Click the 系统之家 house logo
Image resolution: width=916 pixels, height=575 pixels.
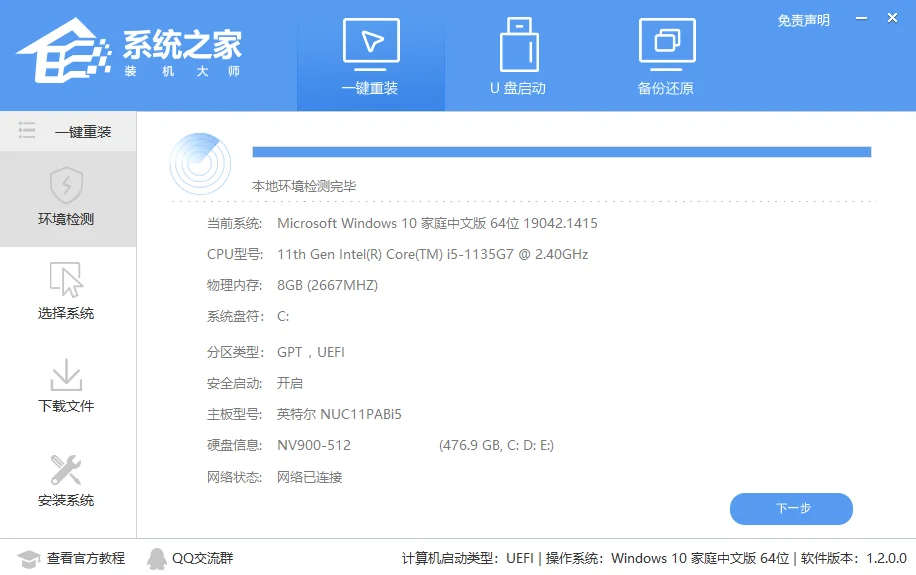(x=63, y=50)
